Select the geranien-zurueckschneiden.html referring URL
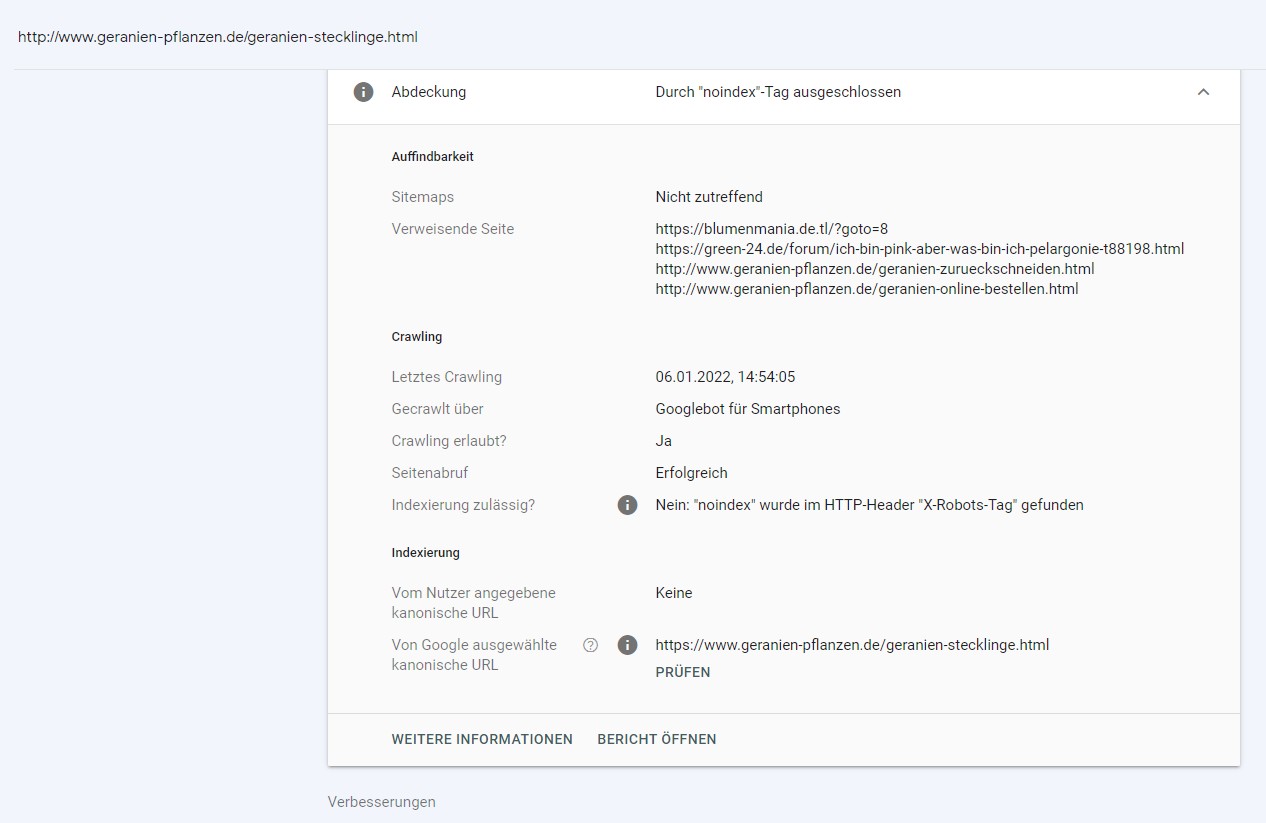Viewport: 1266px width, 823px height. tap(874, 269)
